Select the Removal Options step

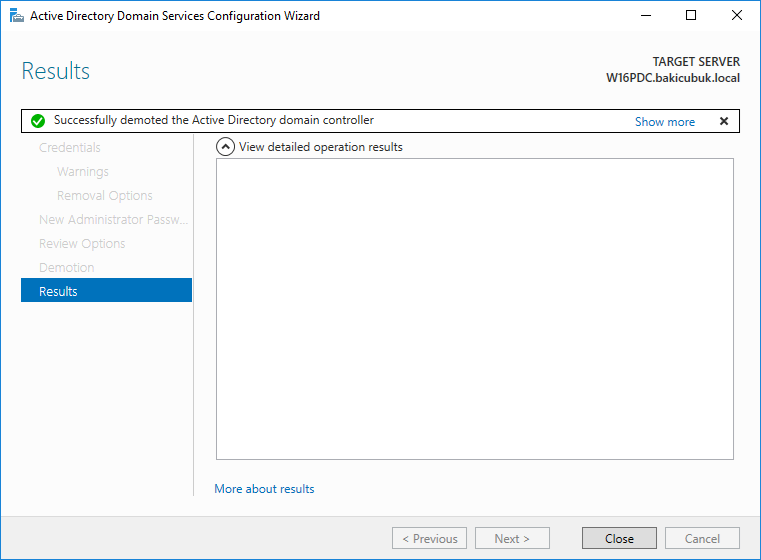point(104,196)
